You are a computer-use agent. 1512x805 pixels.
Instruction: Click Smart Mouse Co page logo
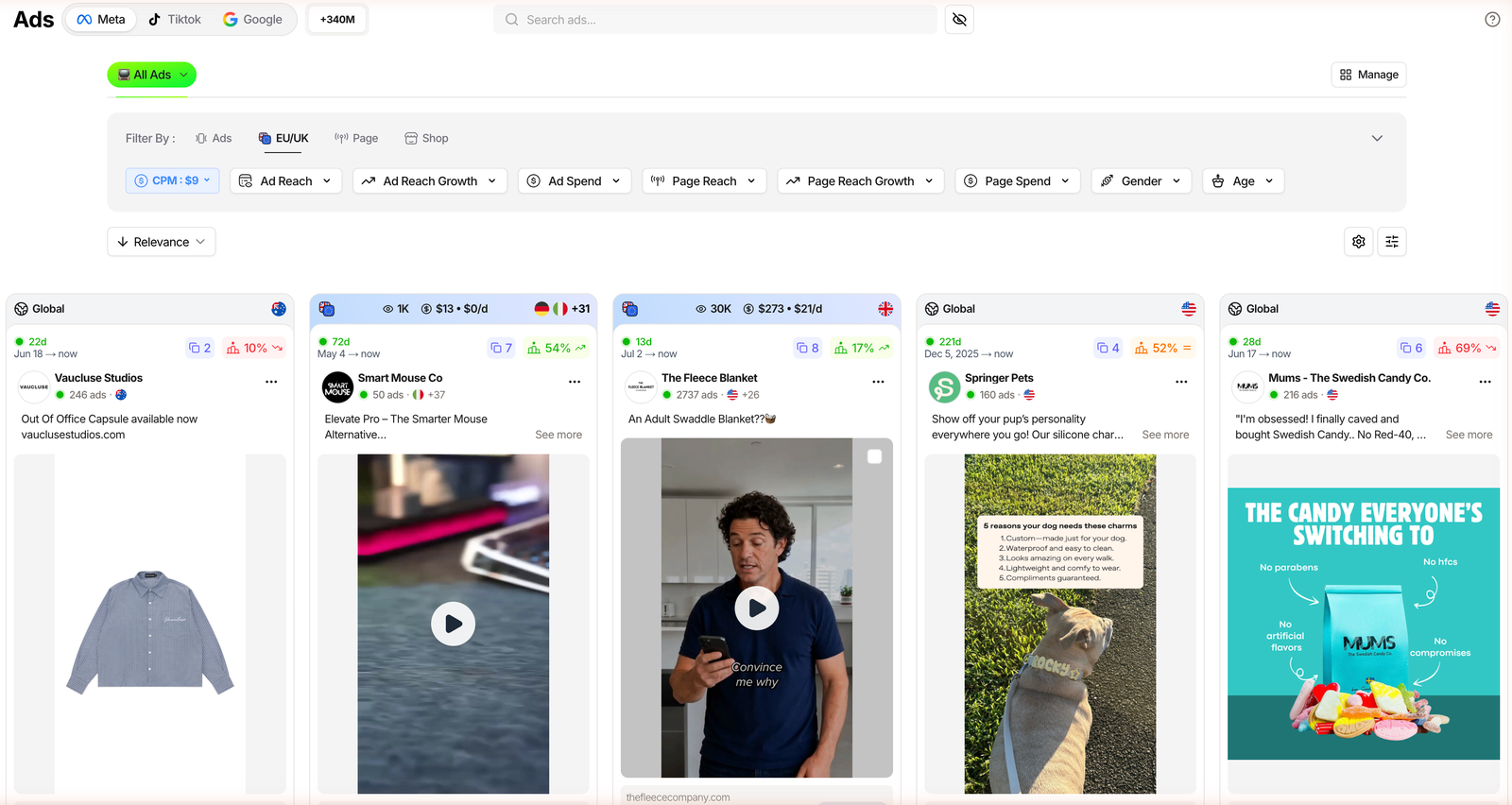pyautogui.click(x=337, y=386)
